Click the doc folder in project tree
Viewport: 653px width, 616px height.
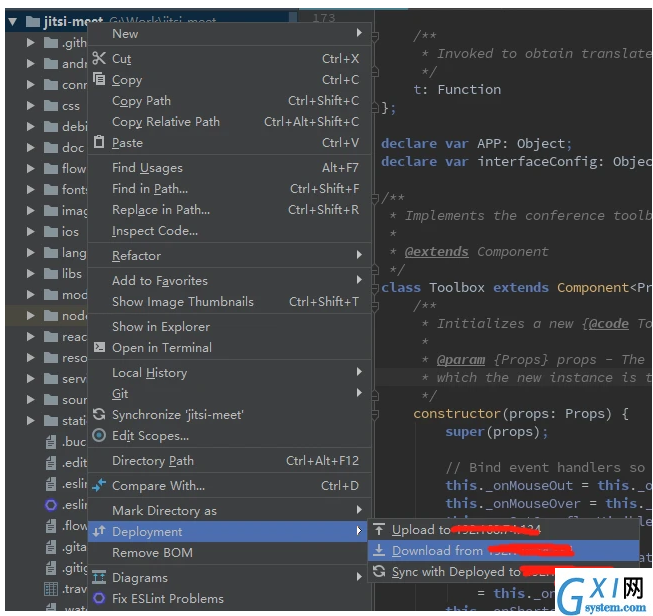64,147
